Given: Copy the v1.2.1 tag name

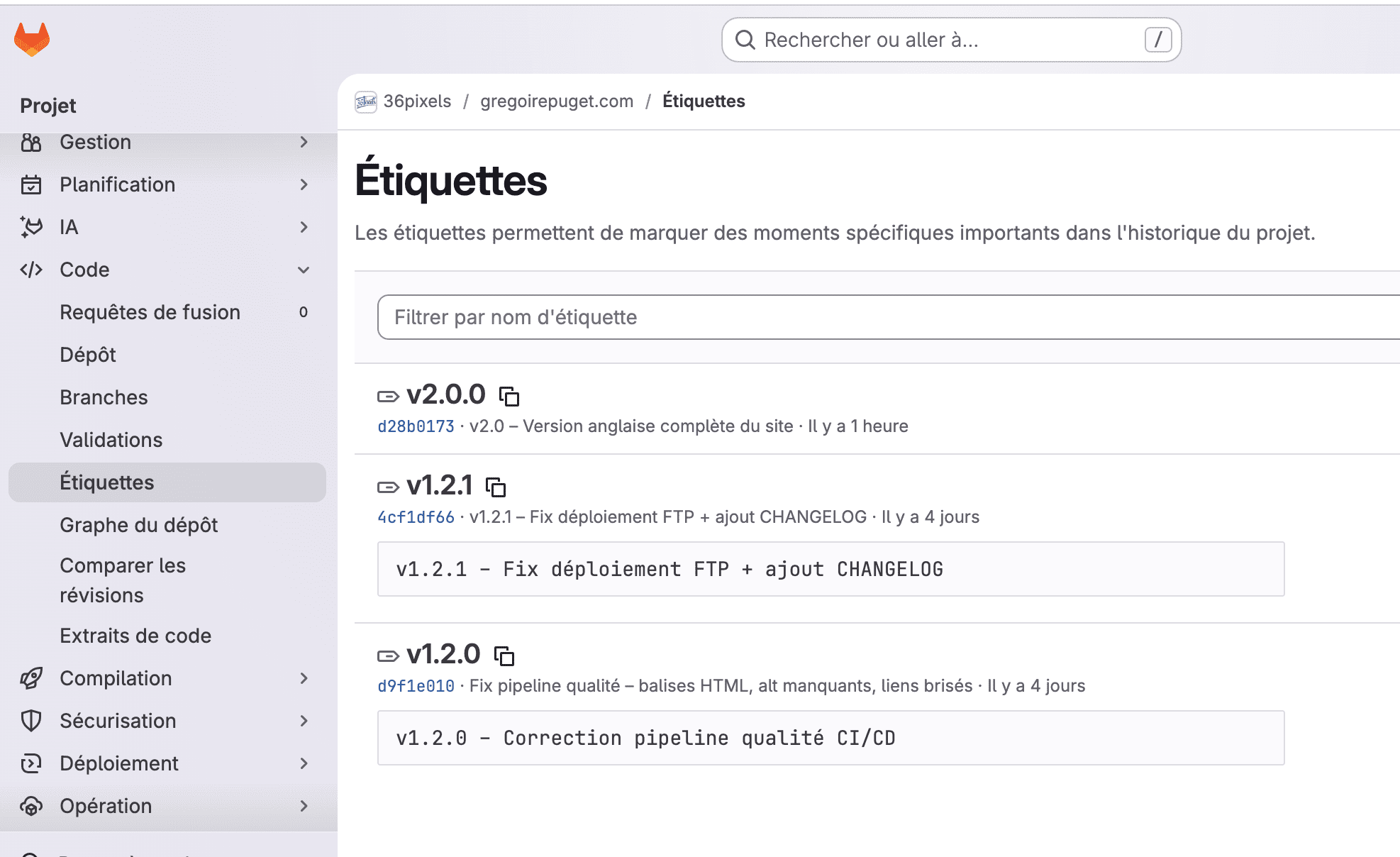Looking at the screenshot, I should (496, 487).
